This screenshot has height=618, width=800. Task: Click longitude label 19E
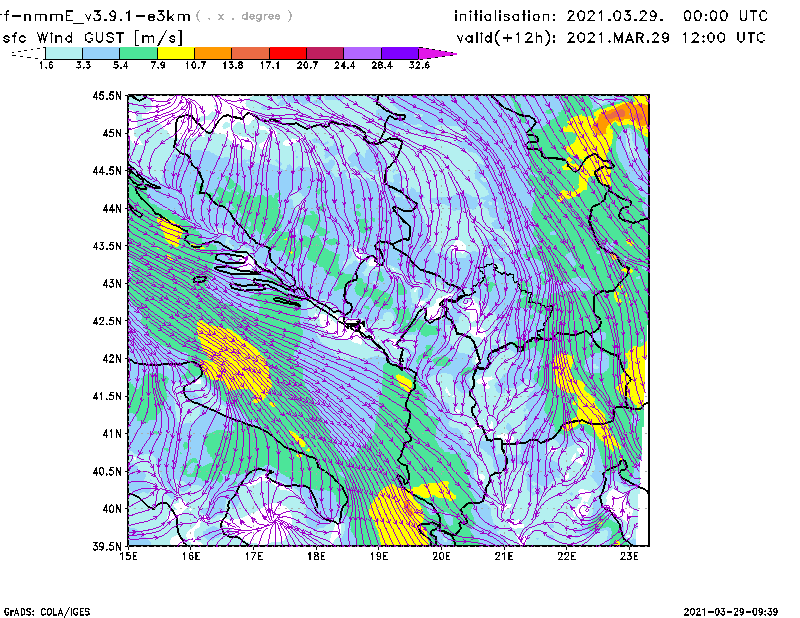tap(379, 556)
